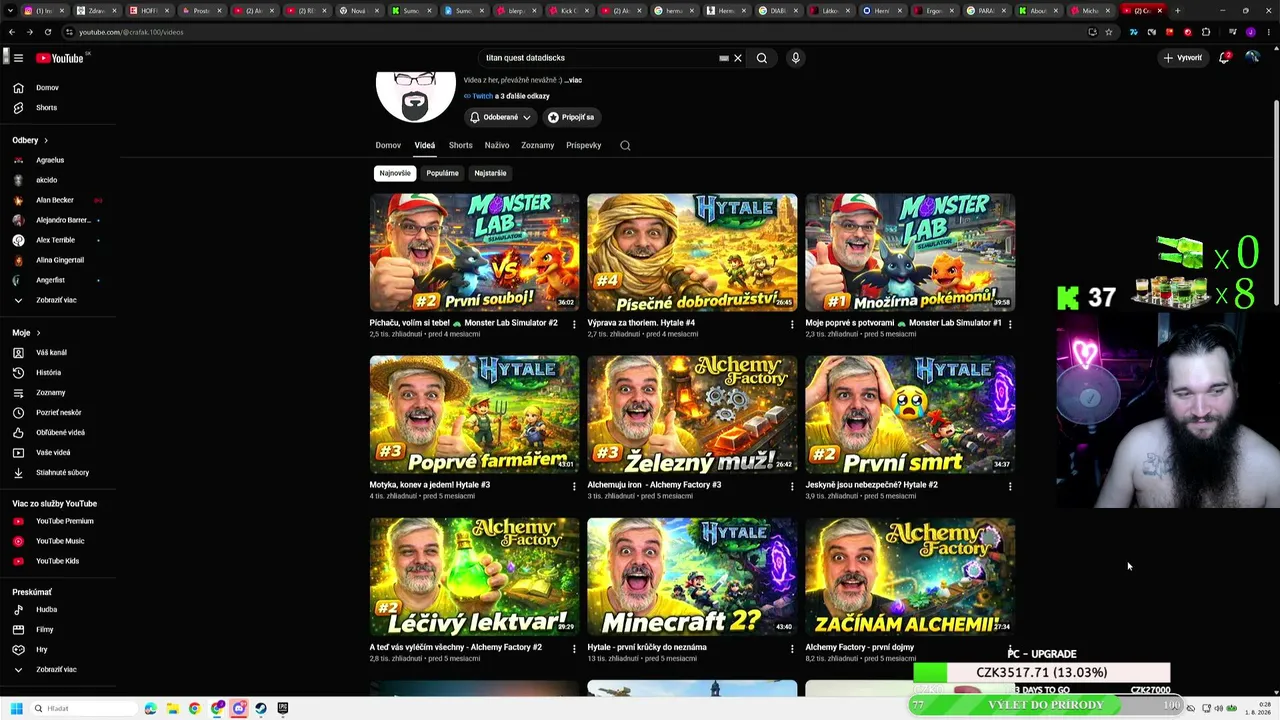Reload the page with the browser refresh
The height and width of the screenshot is (720, 1280).
coord(47,32)
